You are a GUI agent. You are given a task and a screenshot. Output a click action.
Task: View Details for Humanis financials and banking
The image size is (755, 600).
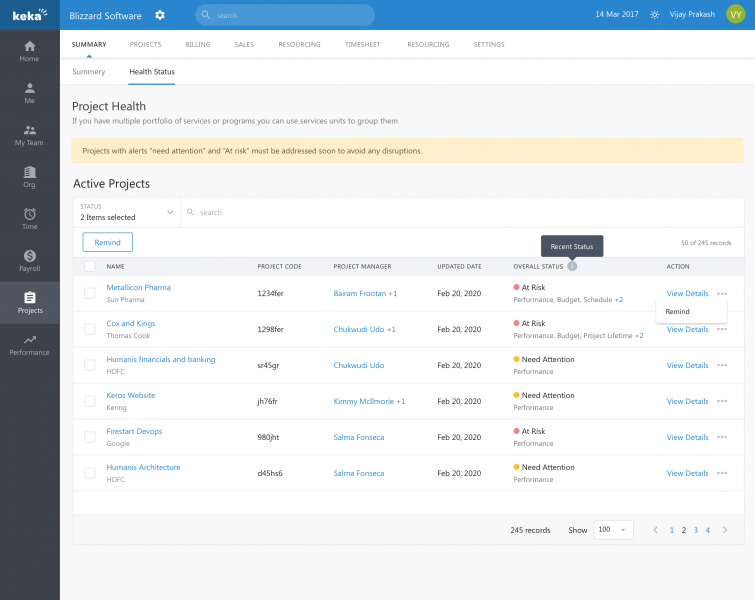tap(688, 365)
